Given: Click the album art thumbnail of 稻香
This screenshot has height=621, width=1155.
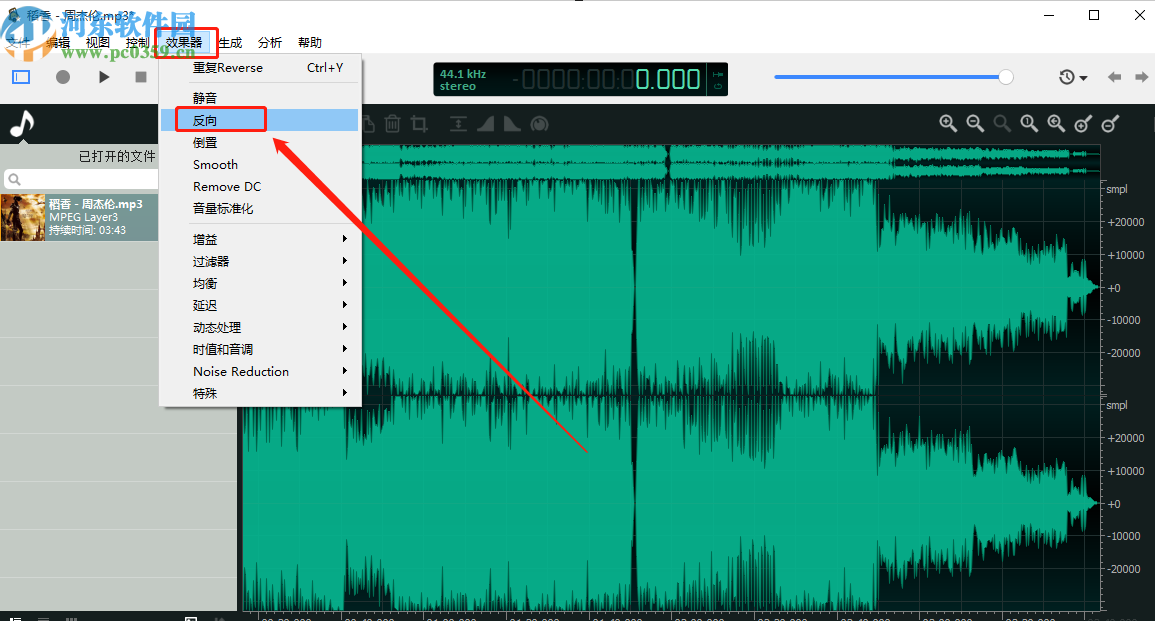Looking at the screenshot, I should coord(23,217).
